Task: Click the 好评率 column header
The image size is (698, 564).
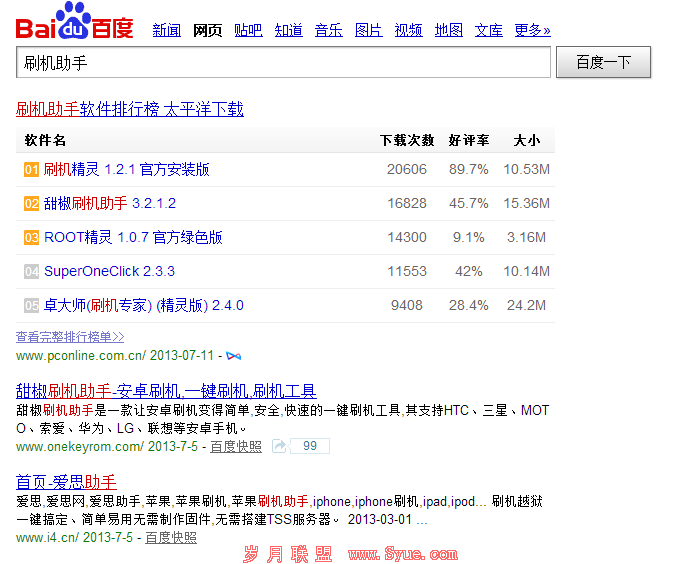Action: coord(469,141)
